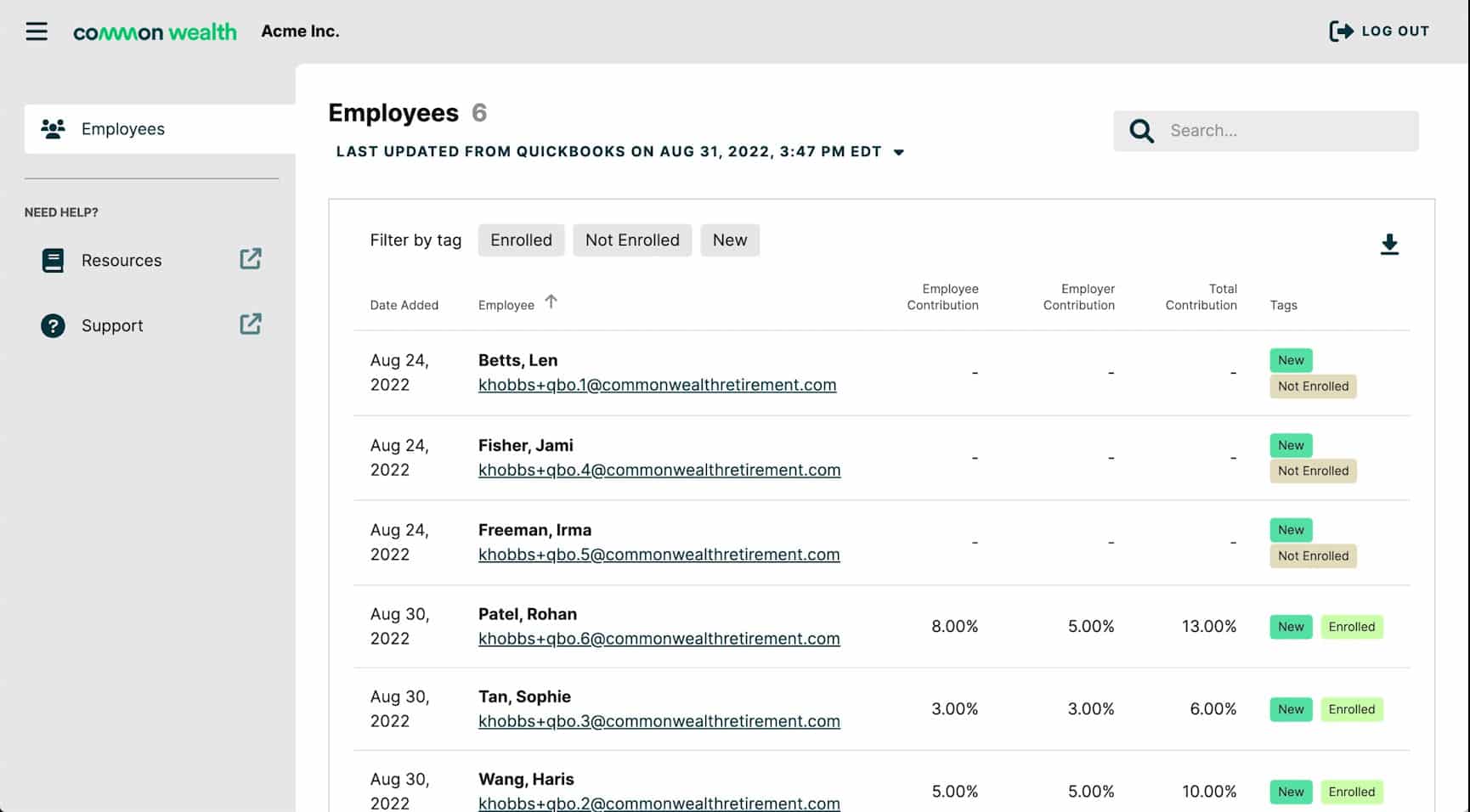Click the New tag on Jami Fisher row
1470x812 pixels.
[x=1291, y=445]
